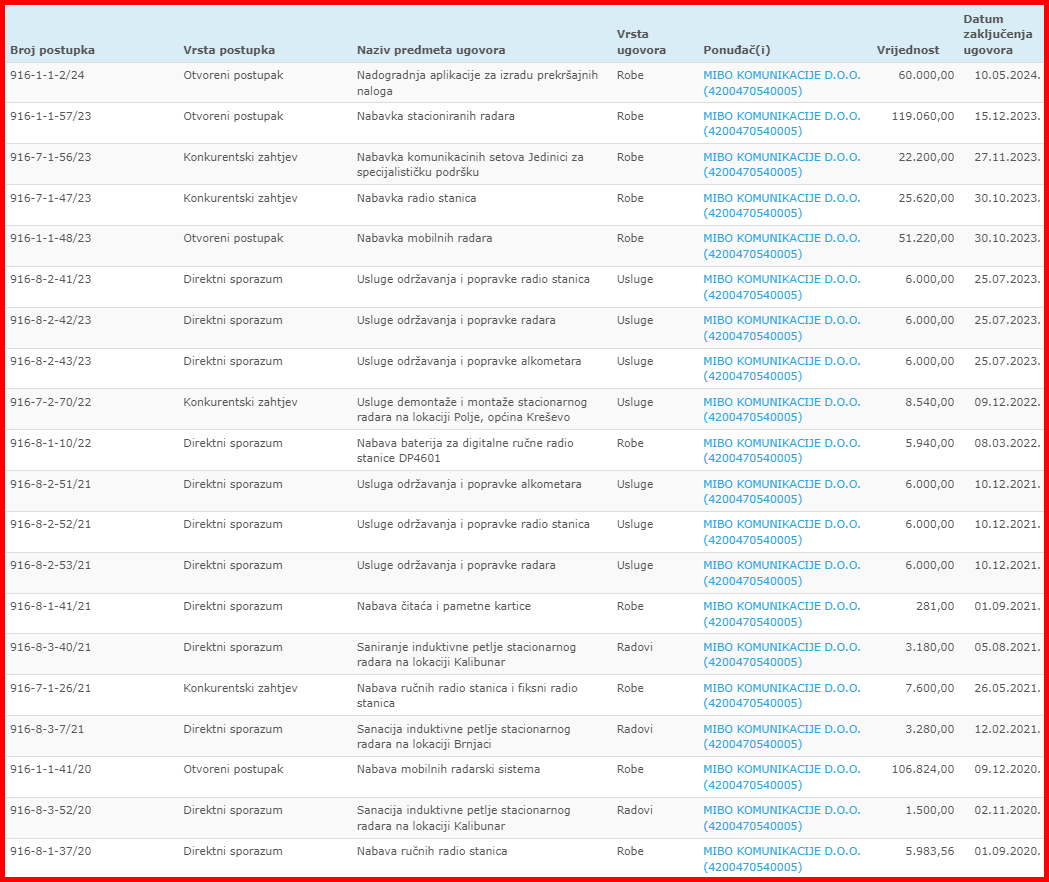Click the date 02.11.2020.
Image resolution: width=1049 pixels, height=882 pixels.
(1008, 810)
